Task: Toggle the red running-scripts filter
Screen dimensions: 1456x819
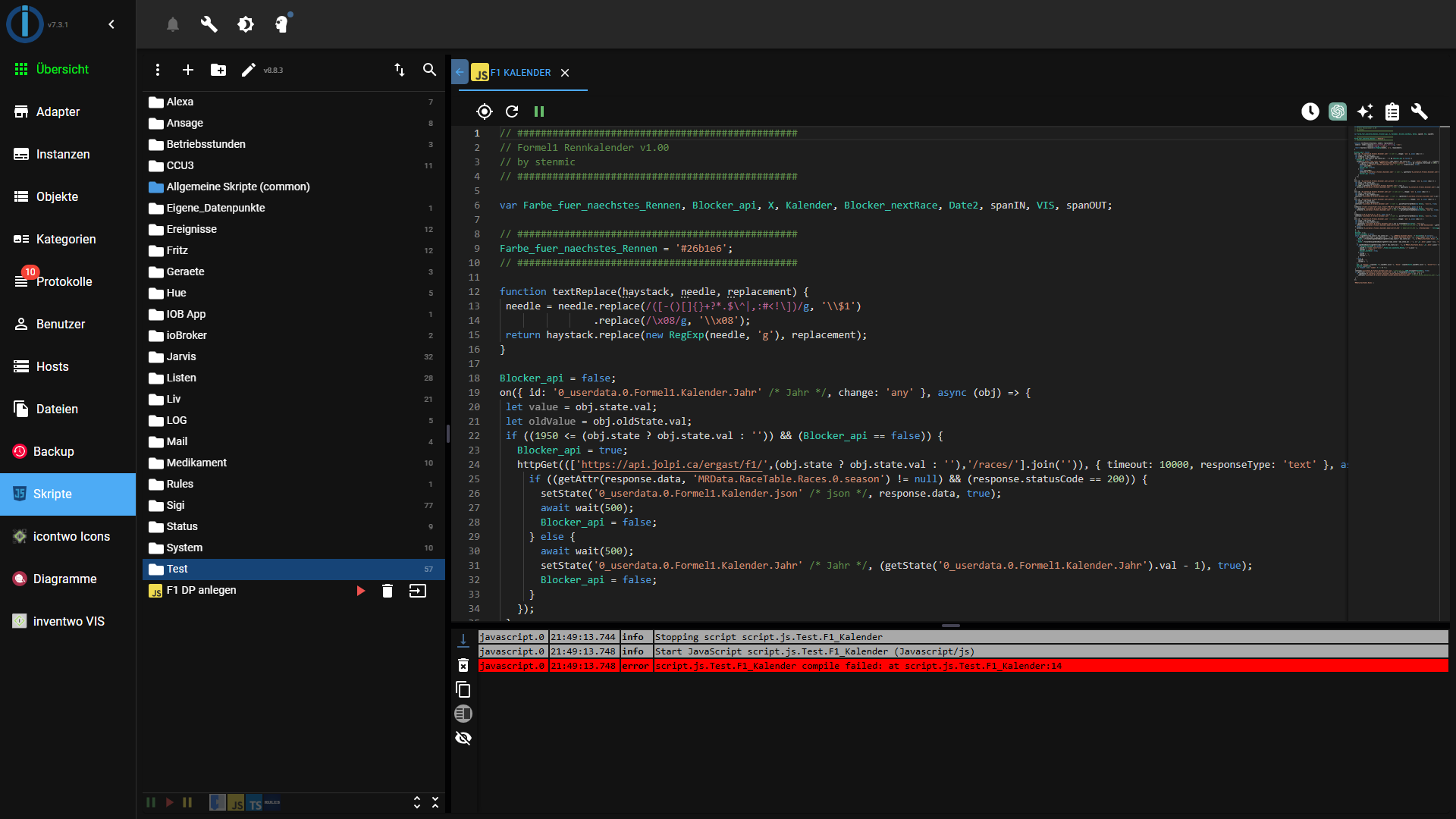Action: [169, 802]
